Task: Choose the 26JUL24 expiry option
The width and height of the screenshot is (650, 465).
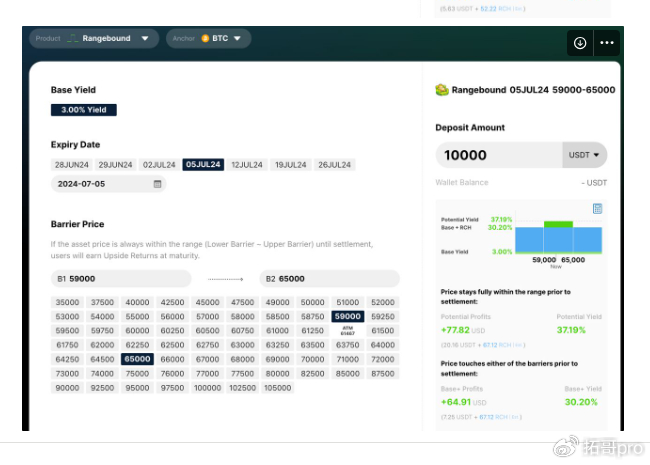Action: tap(334, 165)
